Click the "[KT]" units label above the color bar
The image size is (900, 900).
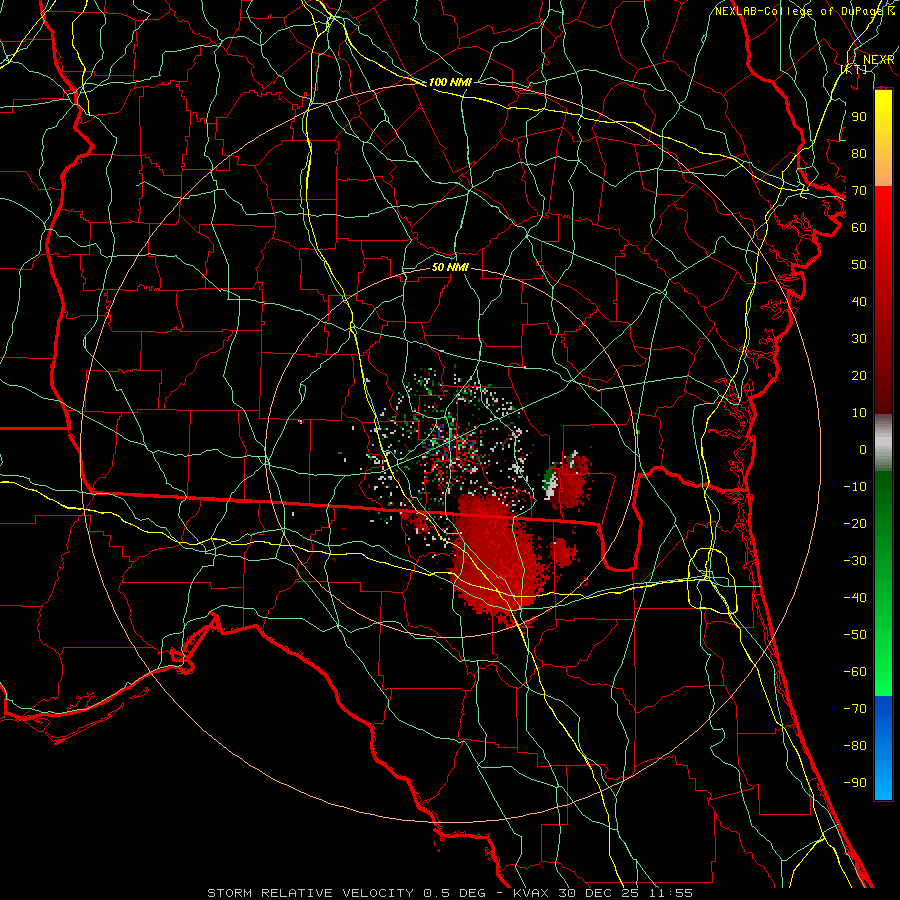pos(854,69)
